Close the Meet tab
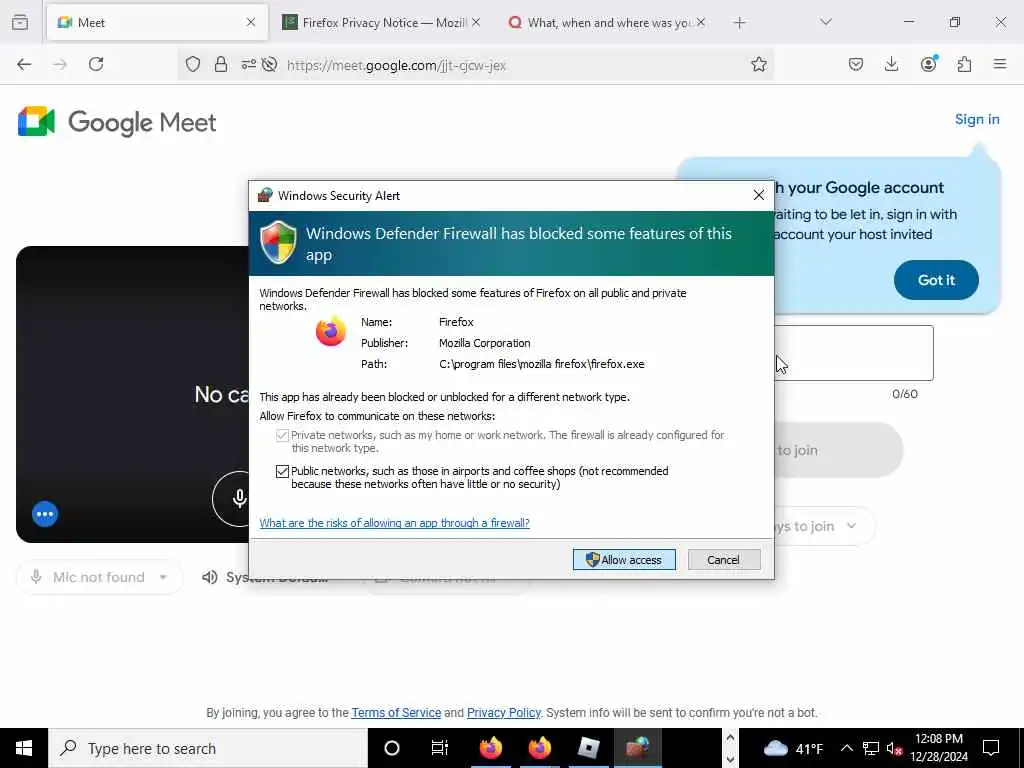 tap(251, 22)
